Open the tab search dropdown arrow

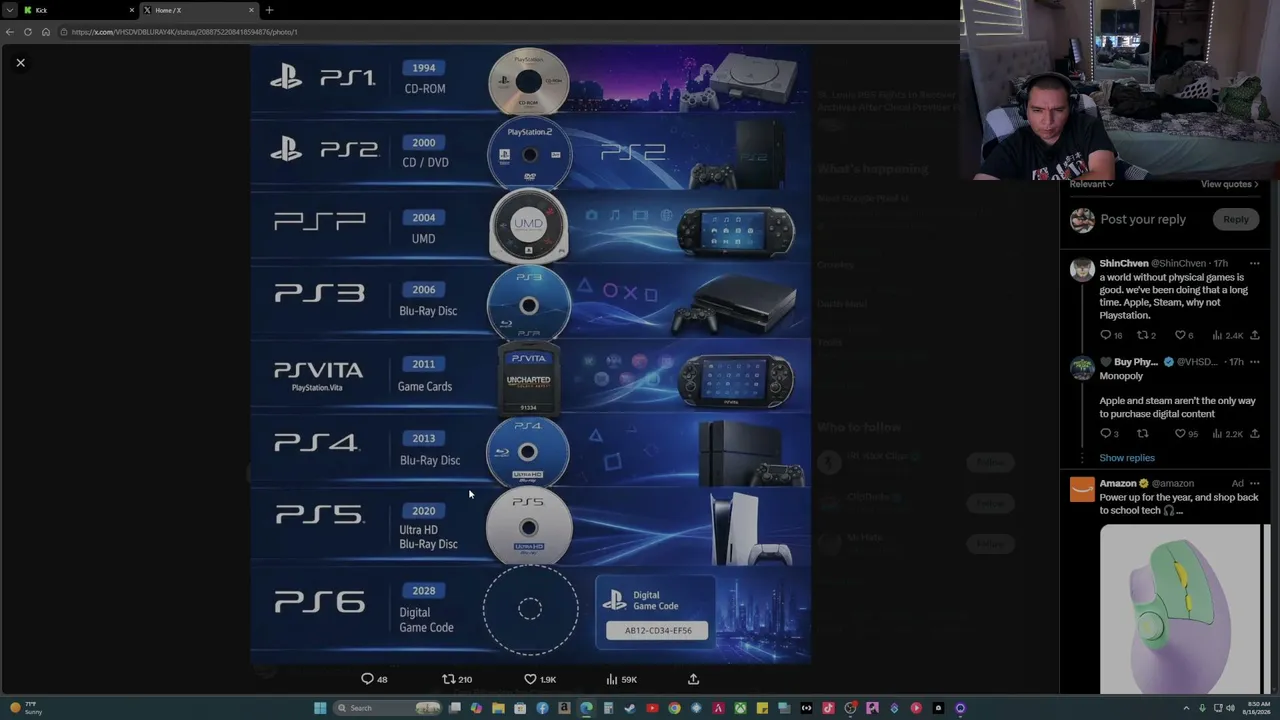coord(9,10)
